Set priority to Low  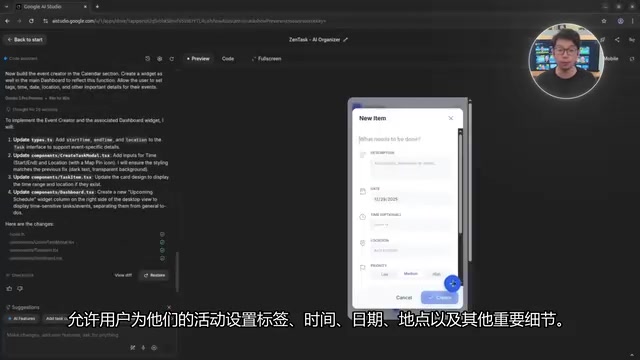coord(384,274)
